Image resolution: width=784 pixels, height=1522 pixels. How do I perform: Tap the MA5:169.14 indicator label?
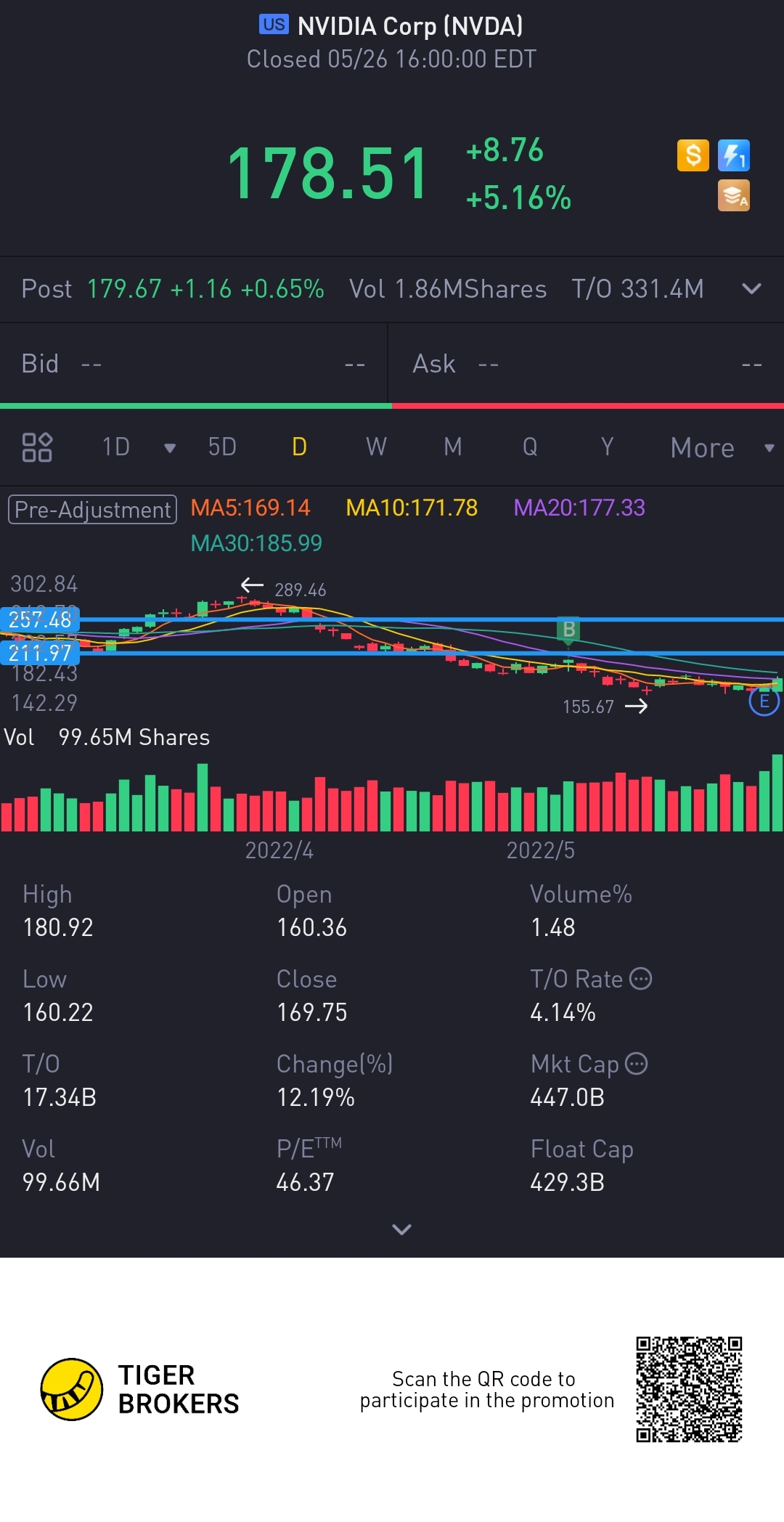pos(250,508)
